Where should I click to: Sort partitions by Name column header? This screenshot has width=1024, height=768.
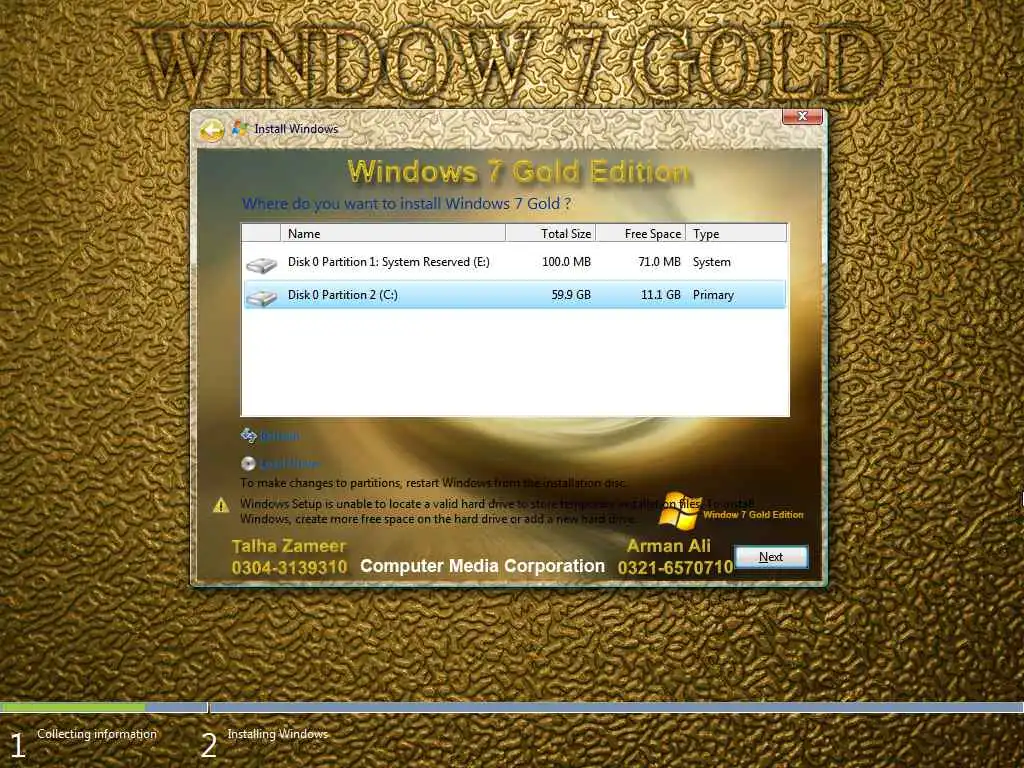[392, 233]
